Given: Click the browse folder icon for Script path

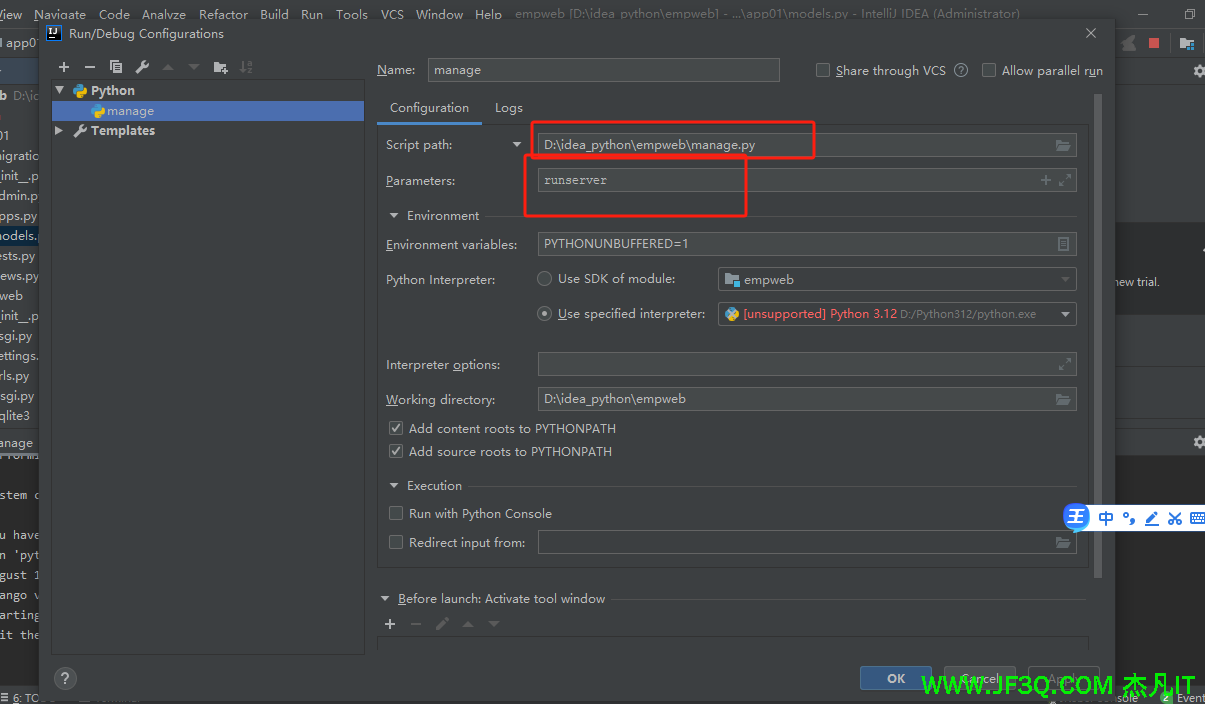Looking at the screenshot, I should 1062,146.
